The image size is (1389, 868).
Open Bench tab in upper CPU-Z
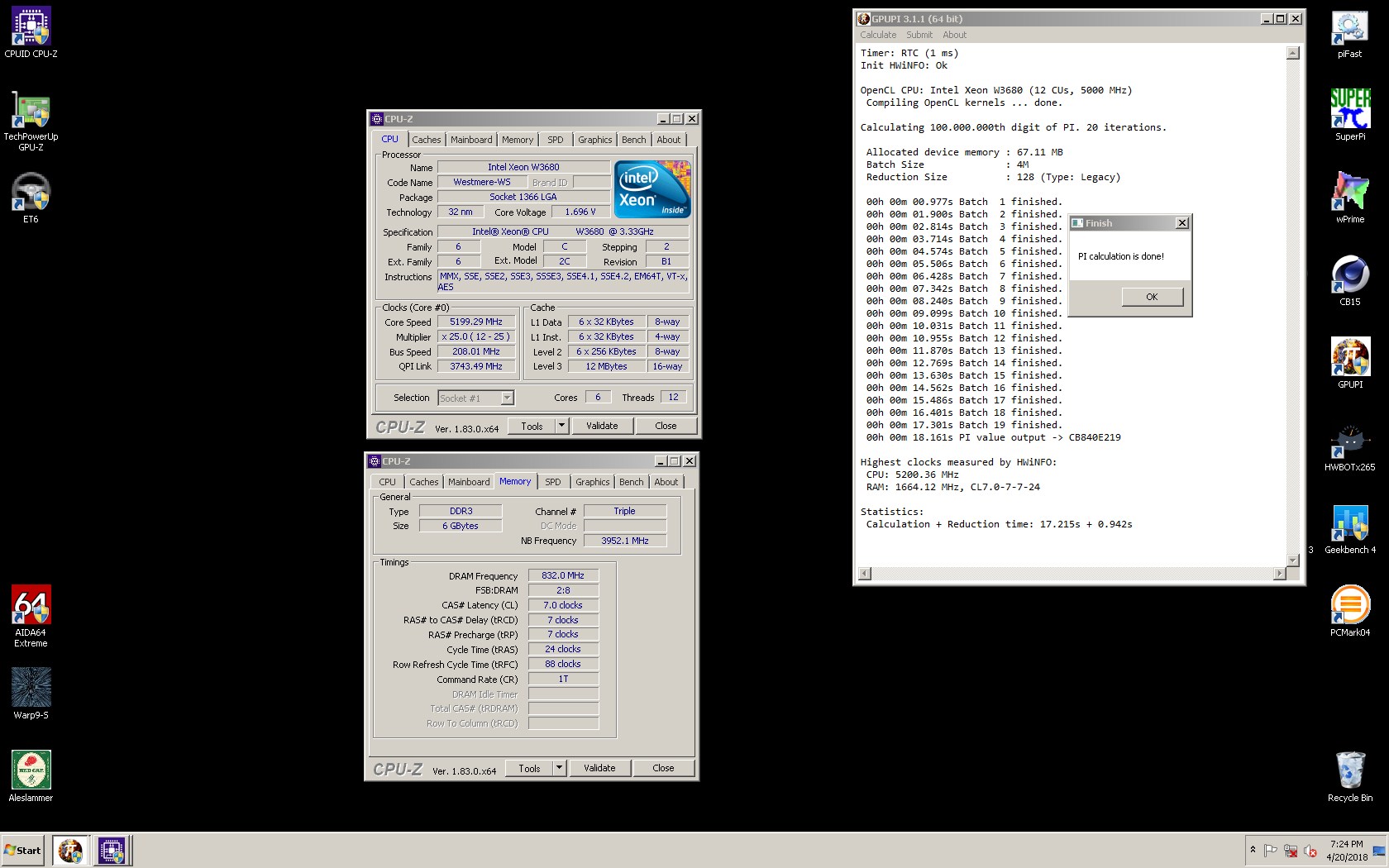point(634,140)
